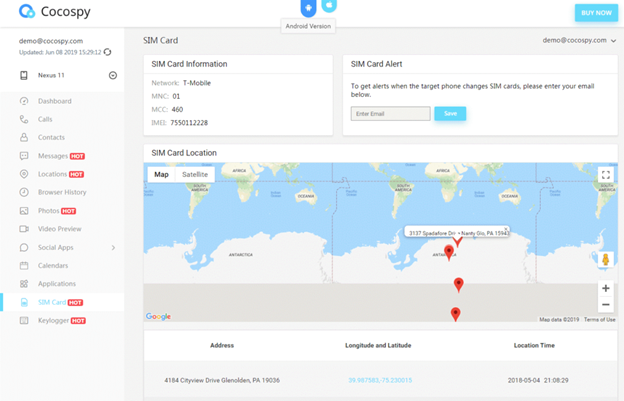Open the Keylogger section
The image size is (624, 401).
pyautogui.click(x=53, y=321)
